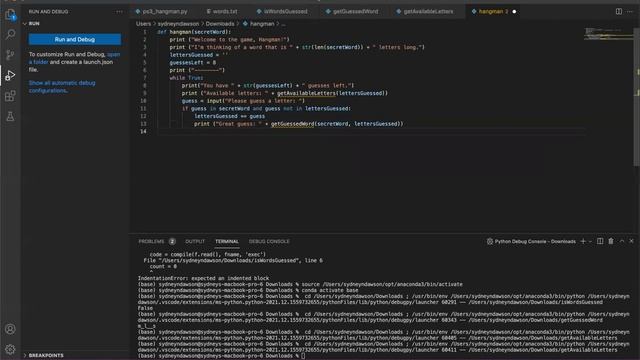This screenshot has width=640, height=360.
Task: Click the code minimap preview
Action: point(608,34)
